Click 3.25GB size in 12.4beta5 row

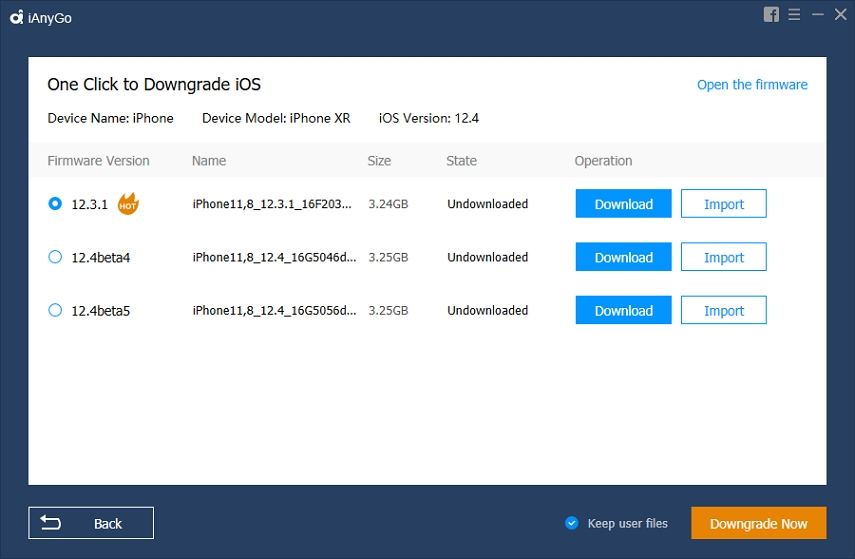pos(388,310)
